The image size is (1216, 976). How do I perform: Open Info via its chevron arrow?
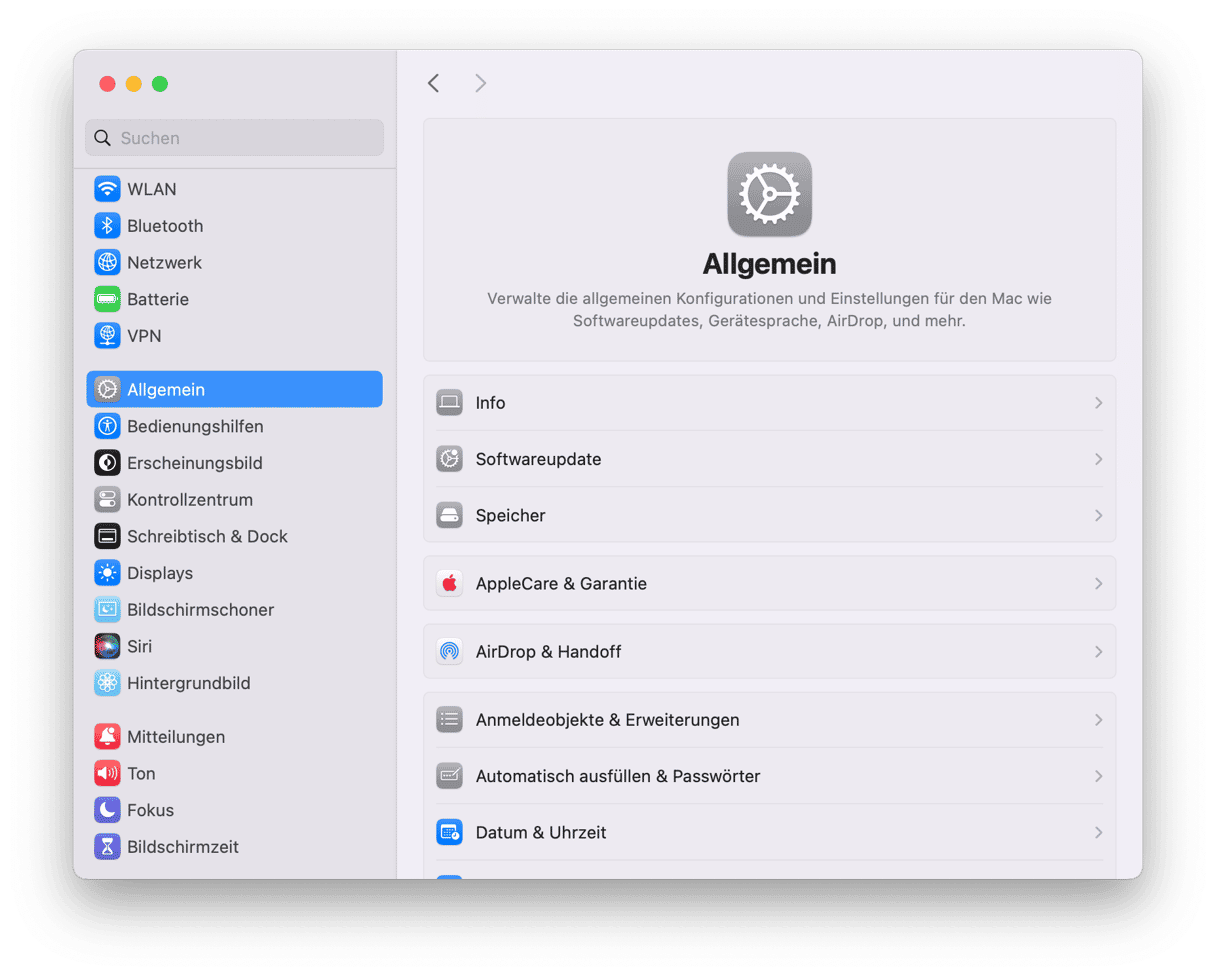tap(1098, 403)
